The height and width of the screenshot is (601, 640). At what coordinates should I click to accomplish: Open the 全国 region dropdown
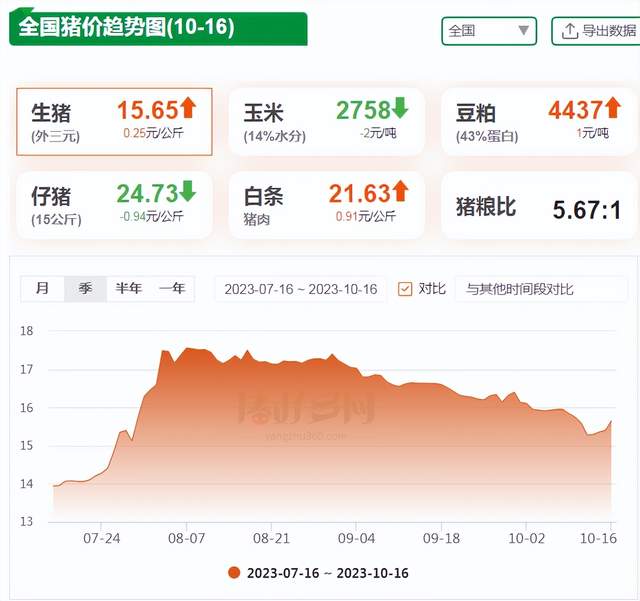point(489,31)
